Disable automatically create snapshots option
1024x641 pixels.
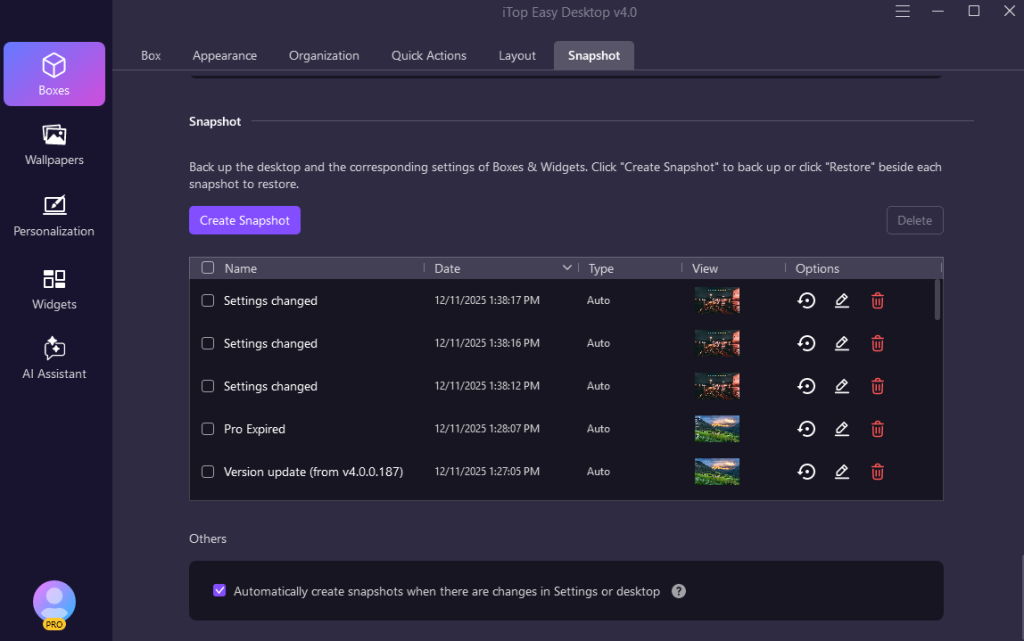[220, 591]
